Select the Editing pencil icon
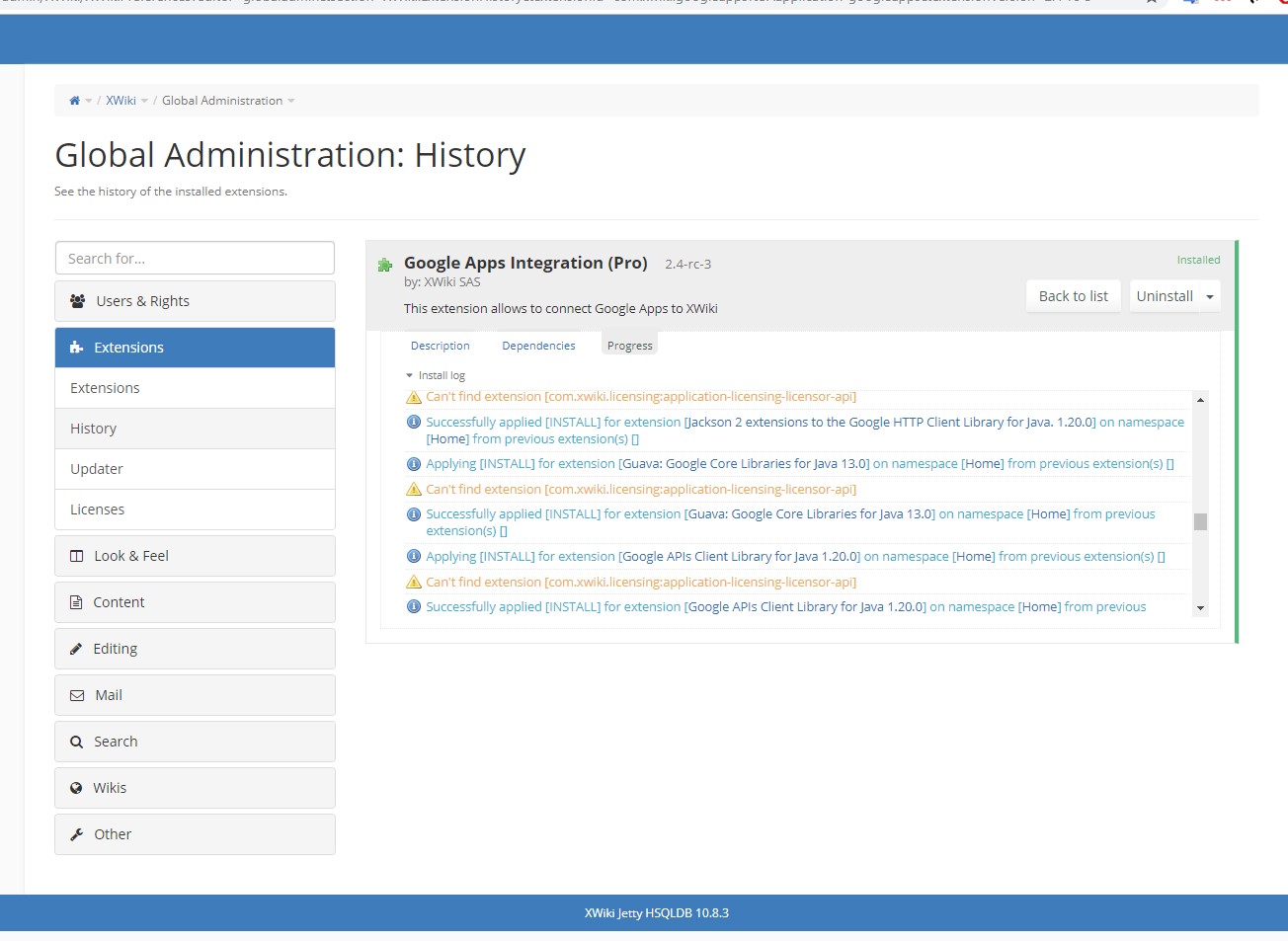Screen dimensions: 1288x941 tap(76, 648)
